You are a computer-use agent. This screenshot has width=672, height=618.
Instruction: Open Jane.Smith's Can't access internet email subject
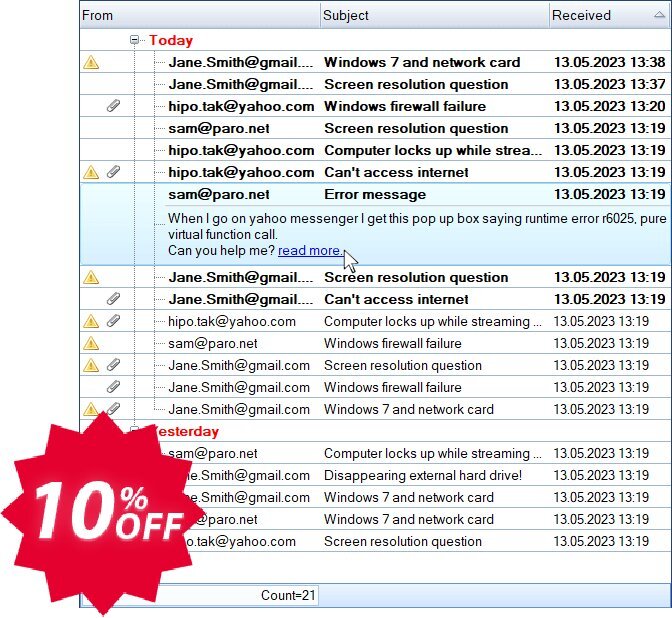396,299
